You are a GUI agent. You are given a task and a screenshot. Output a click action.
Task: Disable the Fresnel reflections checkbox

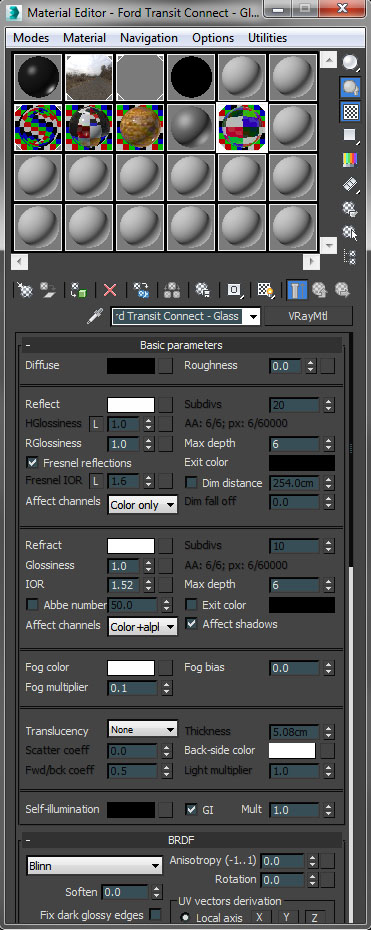coord(32,463)
